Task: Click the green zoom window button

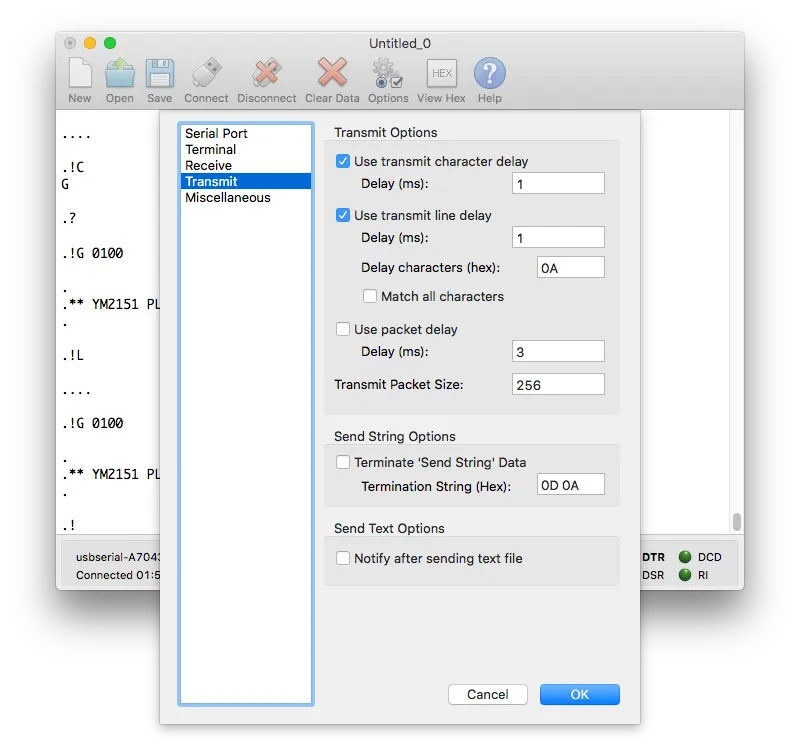Action: [x=110, y=43]
